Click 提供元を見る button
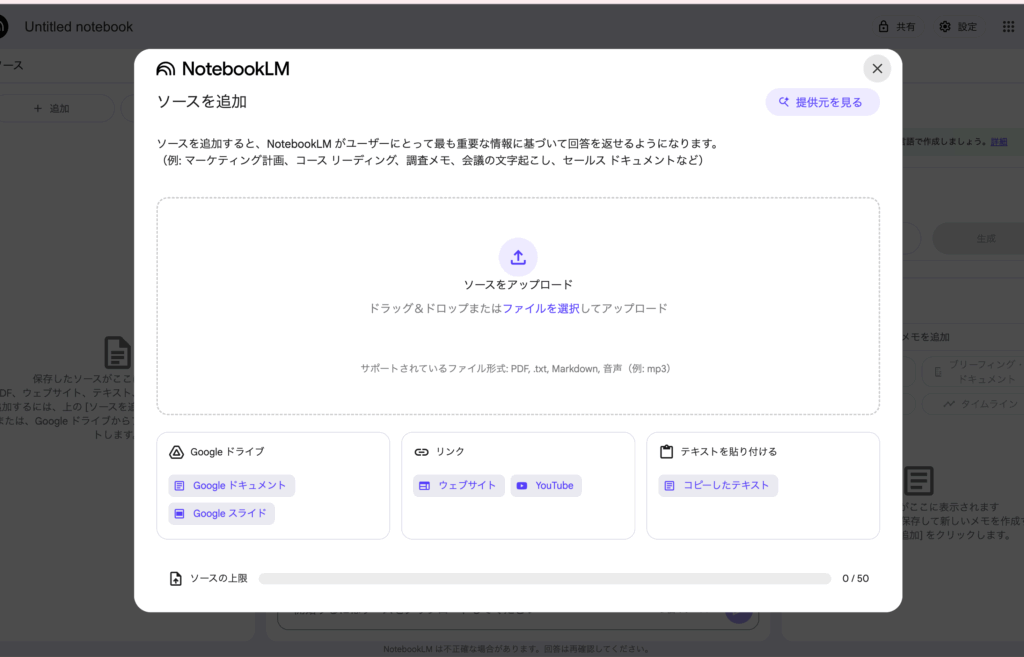The width and height of the screenshot is (1024, 657). (822, 102)
